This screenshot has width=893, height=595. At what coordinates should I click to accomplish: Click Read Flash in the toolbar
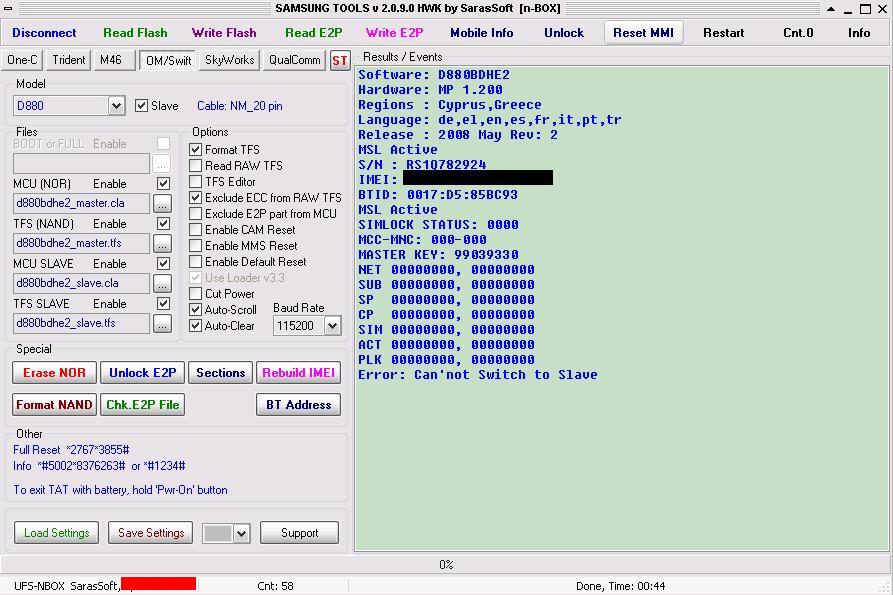click(136, 33)
